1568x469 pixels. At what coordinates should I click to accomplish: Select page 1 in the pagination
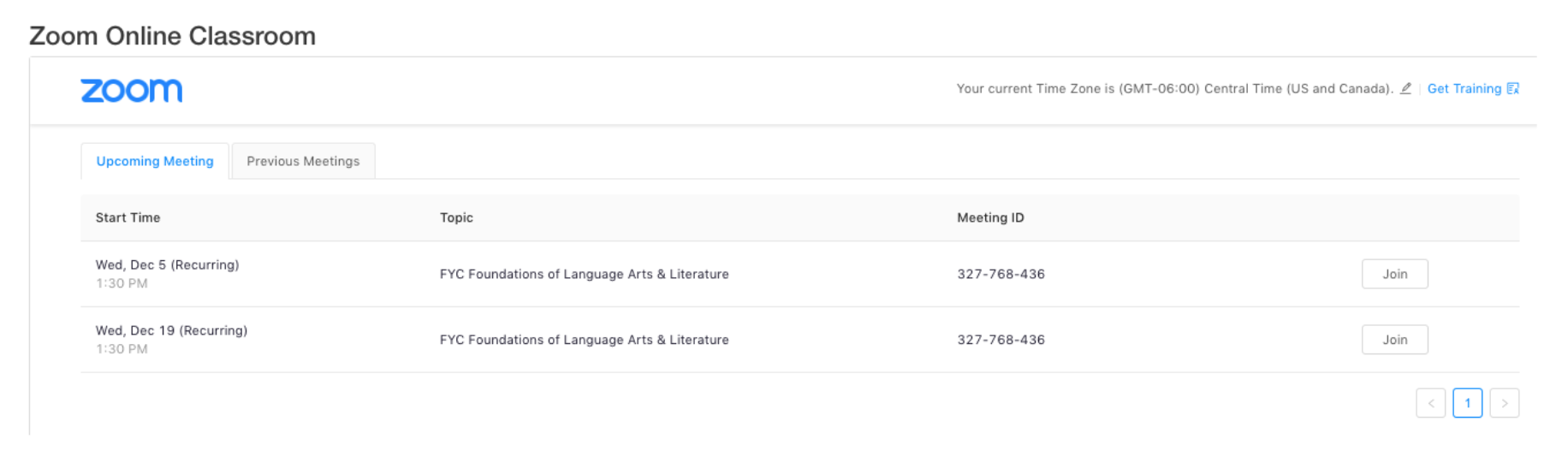pos(1467,403)
